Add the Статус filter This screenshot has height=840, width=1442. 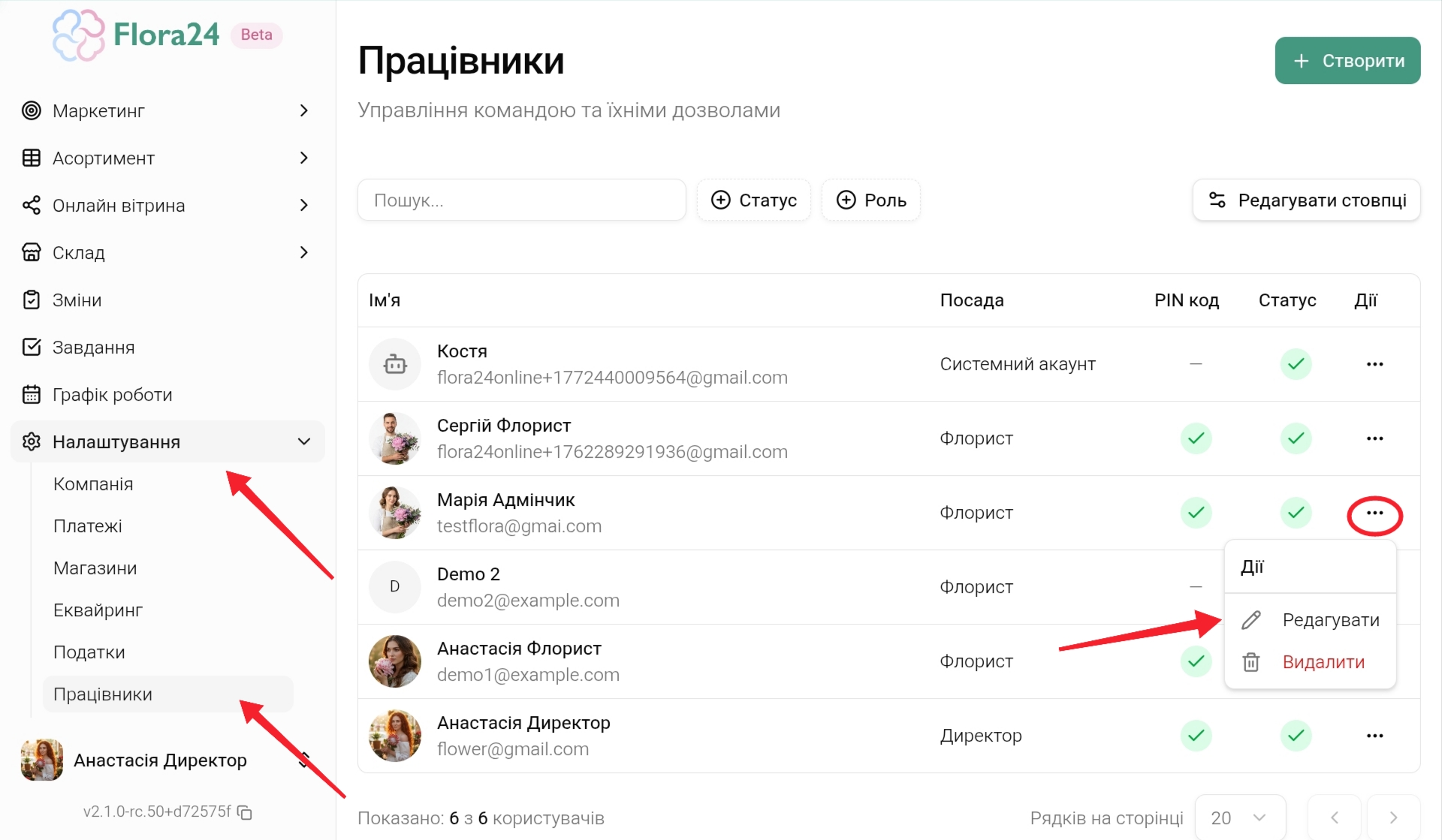(754, 200)
